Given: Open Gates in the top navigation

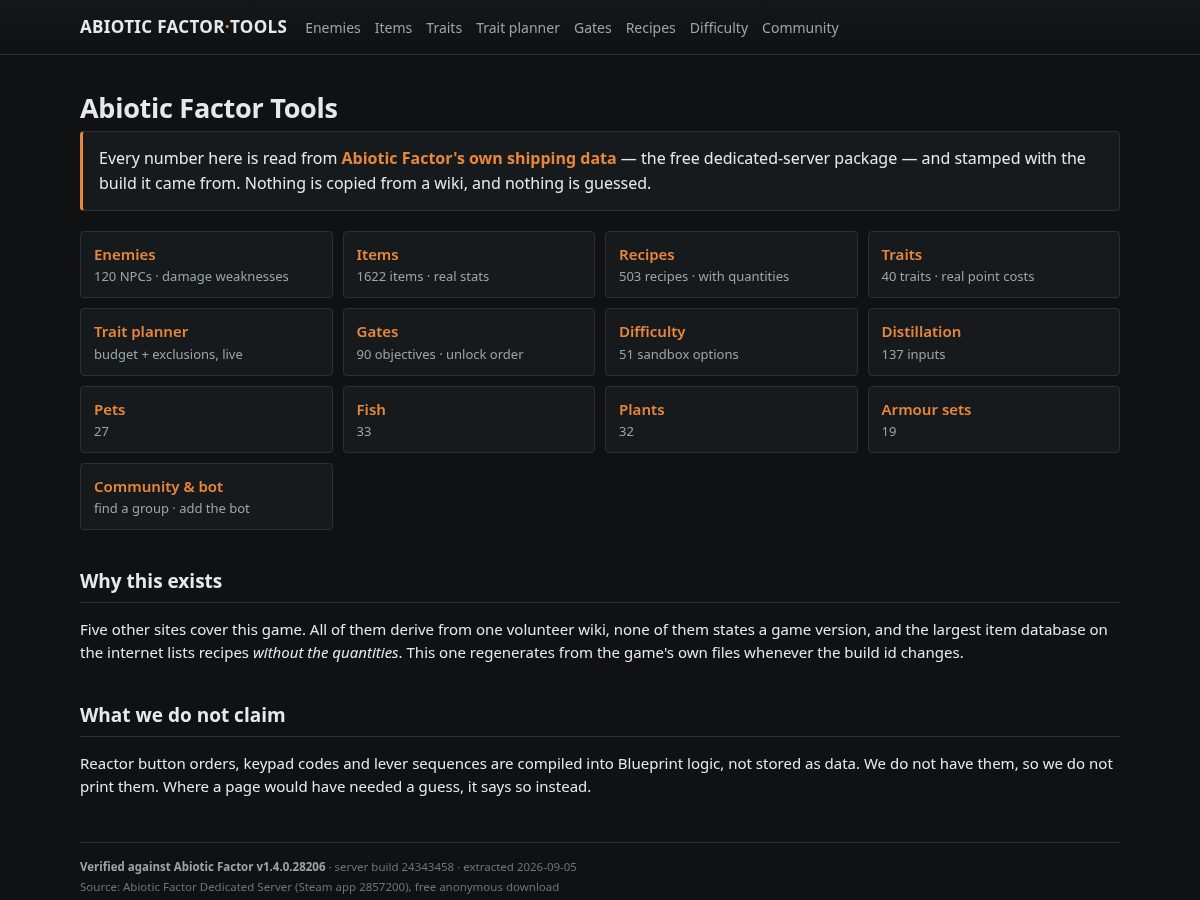Looking at the screenshot, I should [x=593, y=28].
